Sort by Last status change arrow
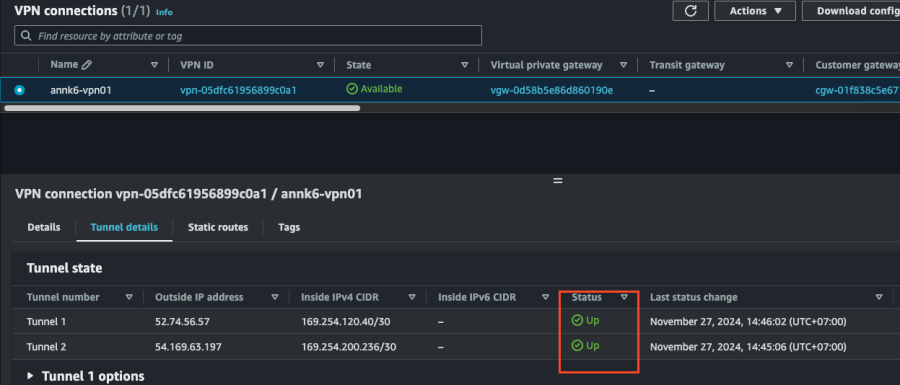Image resolution: width=900 pixels, height=385 pixels. click(x=879, y=297)
